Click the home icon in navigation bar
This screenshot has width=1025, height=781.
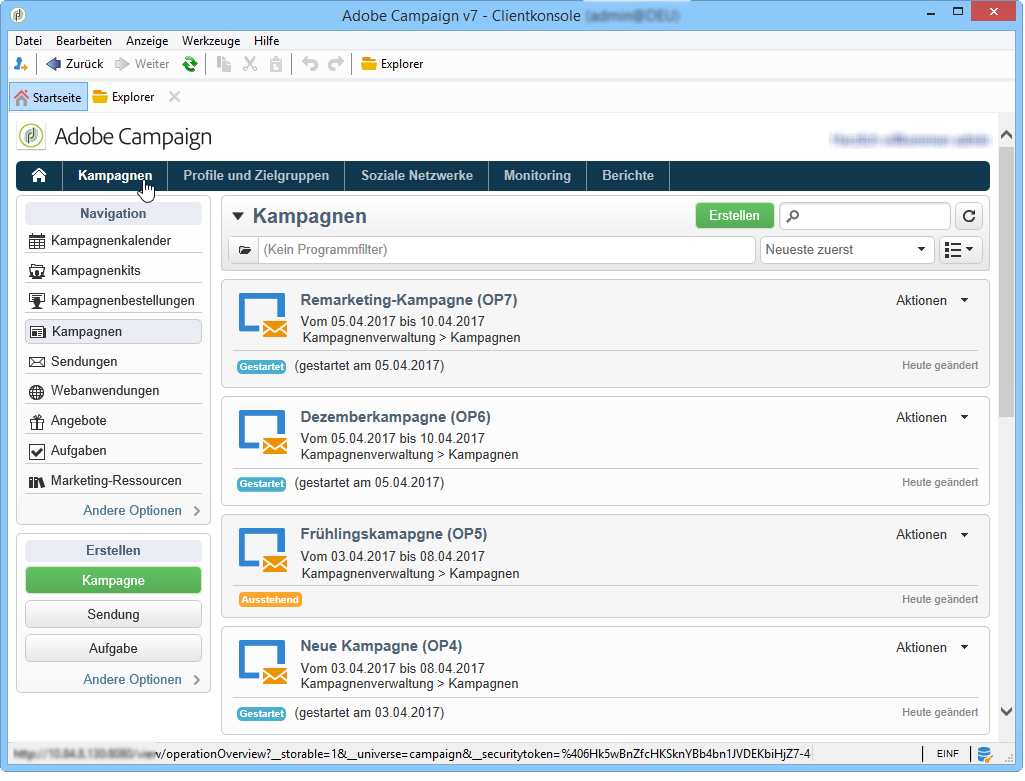click(39, 176)
